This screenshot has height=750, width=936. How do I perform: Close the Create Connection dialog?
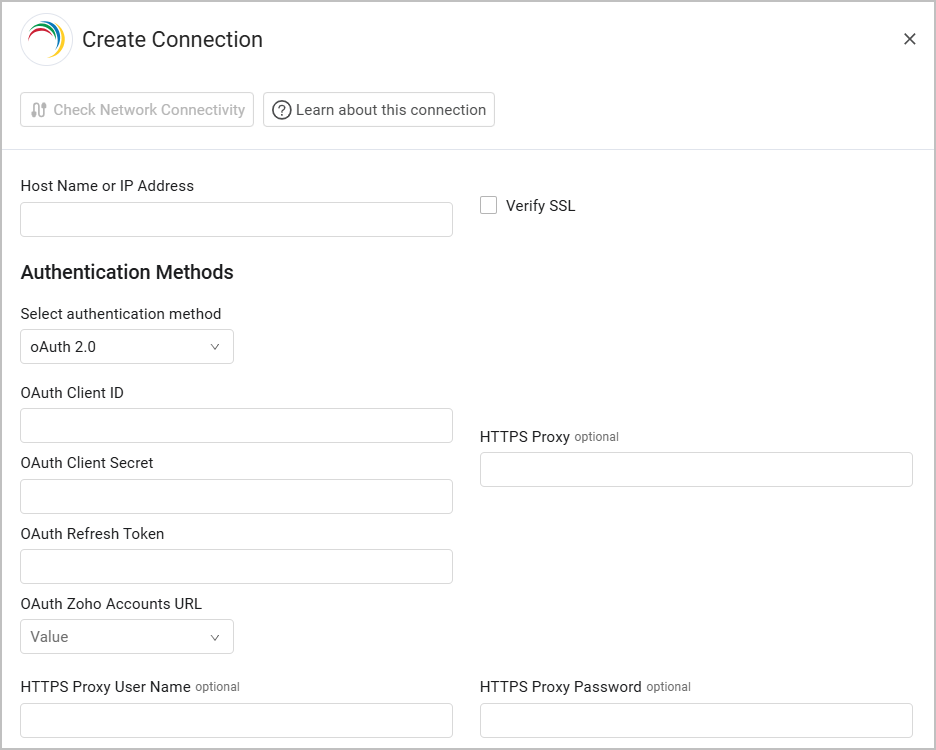(x=909, y=39)
